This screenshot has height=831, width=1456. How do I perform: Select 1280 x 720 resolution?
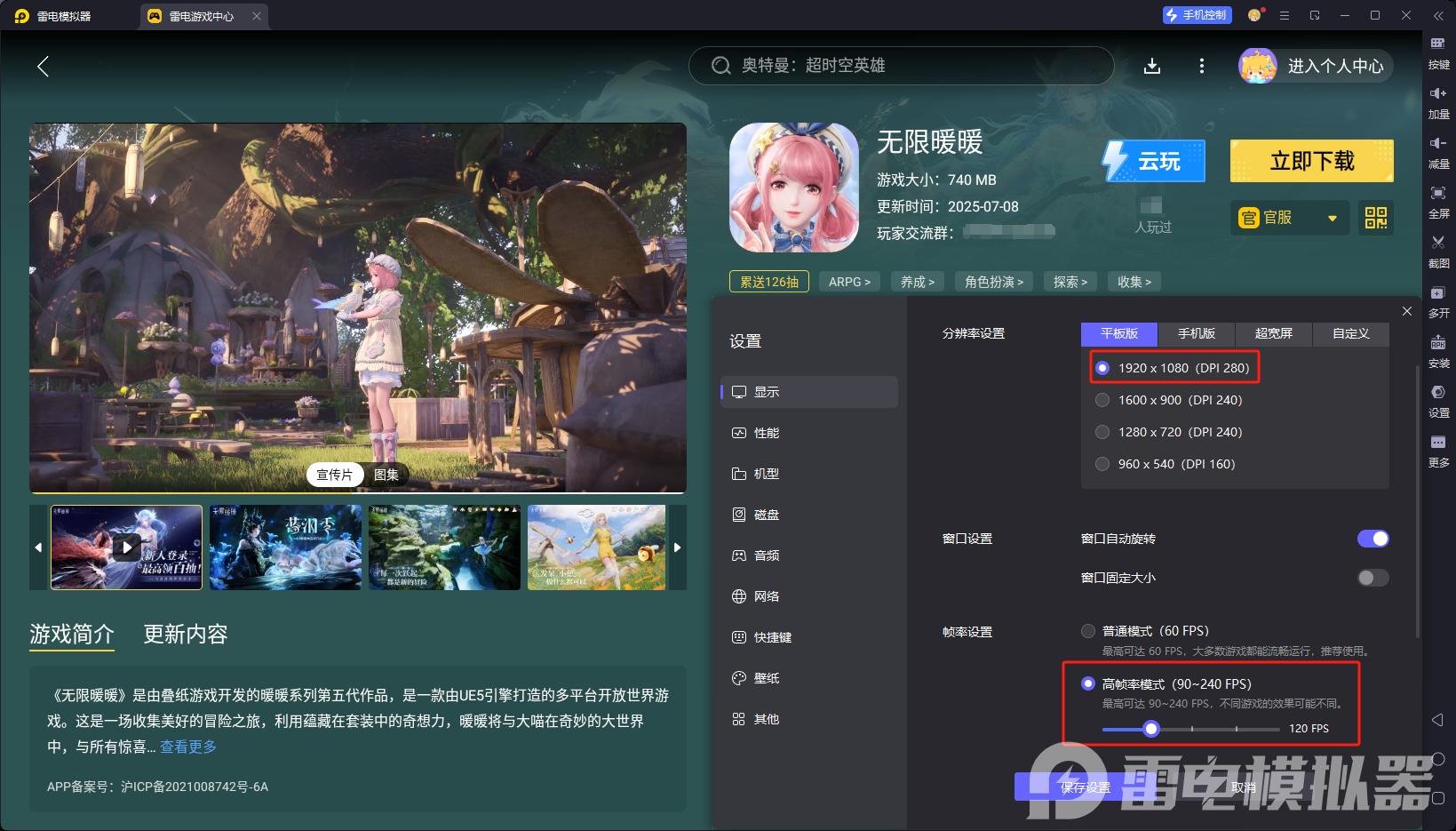1102,432
